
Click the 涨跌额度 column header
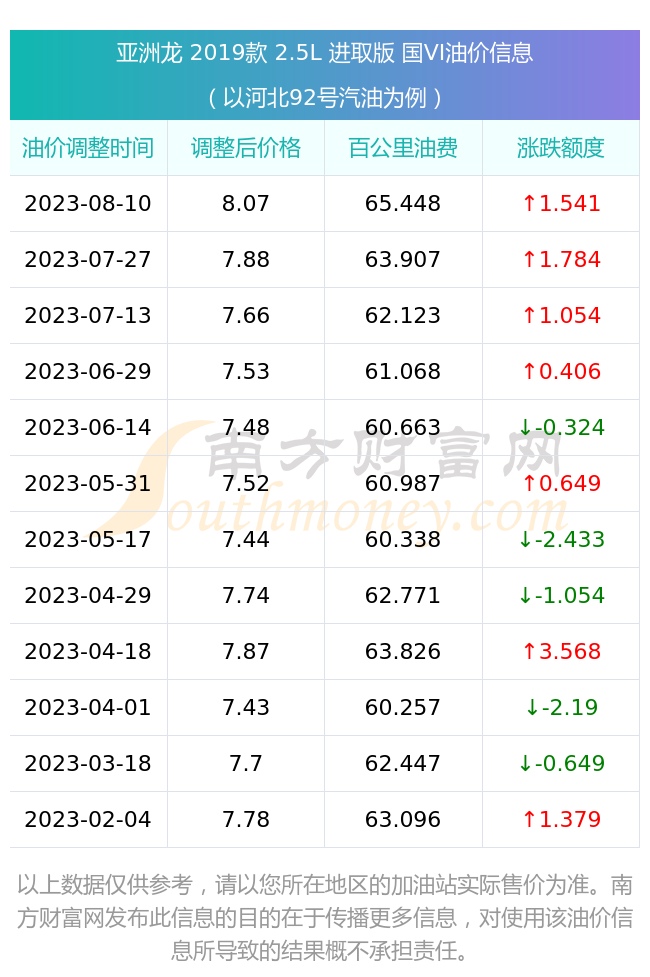560,148
